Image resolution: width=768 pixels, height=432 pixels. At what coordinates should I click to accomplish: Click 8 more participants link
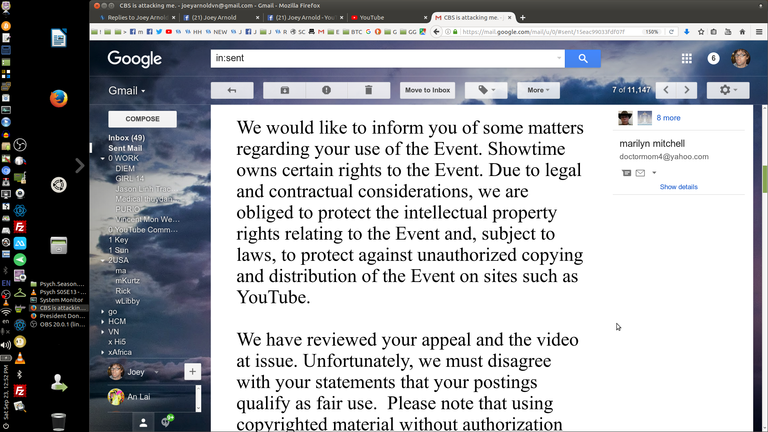point(668,118)
